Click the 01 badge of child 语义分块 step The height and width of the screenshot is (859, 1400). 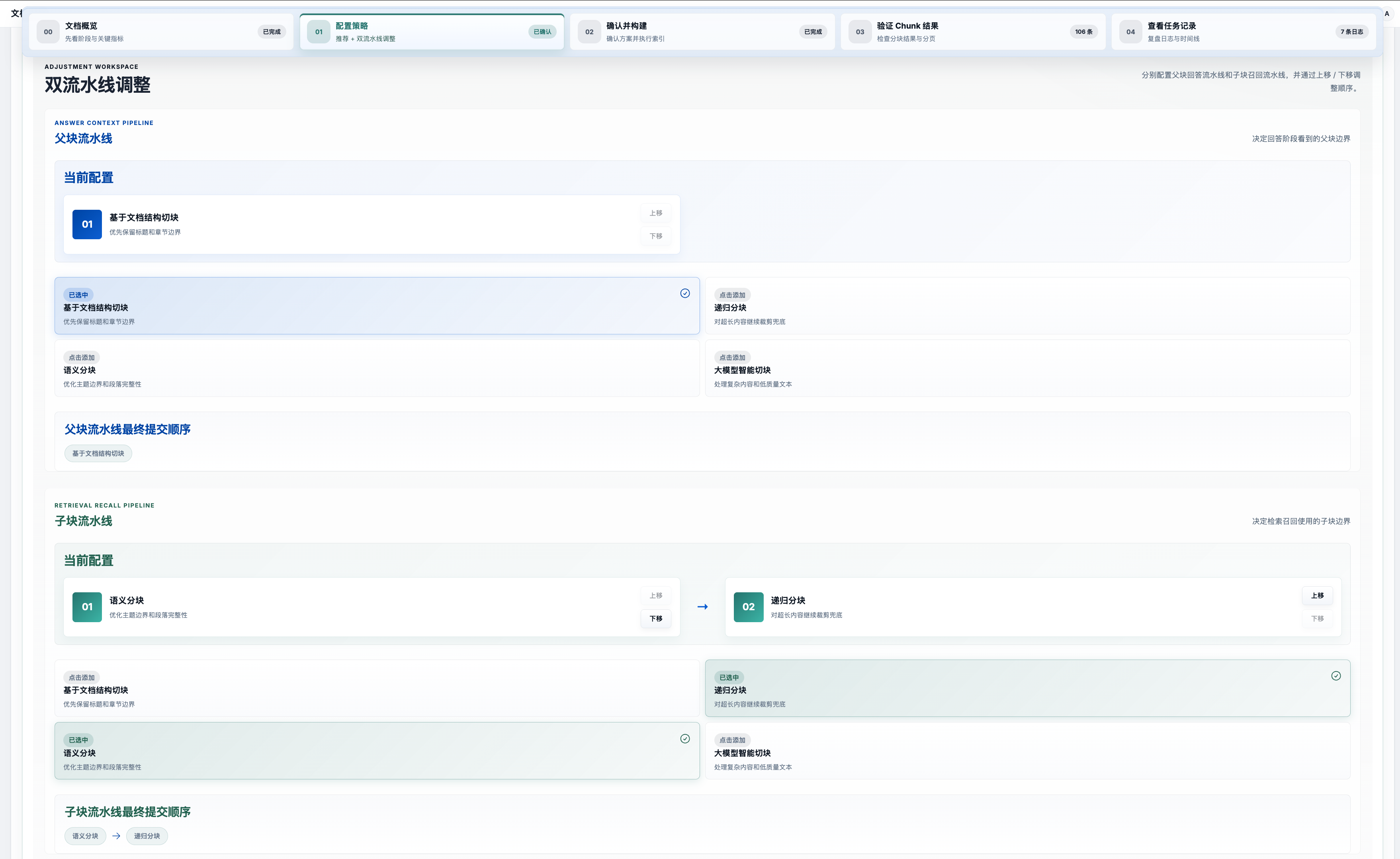87,607
